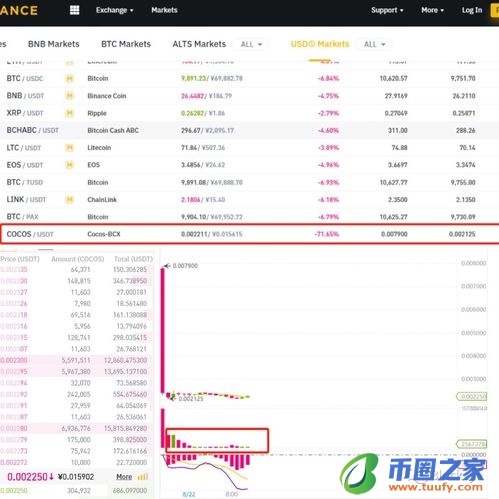Select the BTC / TUSD pair
499x499 pixels.
pos(25,182)
